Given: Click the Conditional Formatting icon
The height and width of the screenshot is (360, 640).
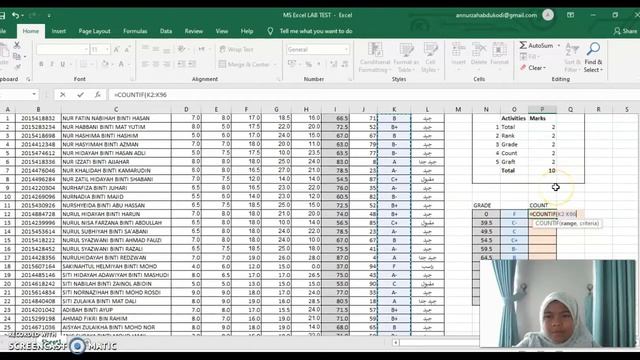Looking at the screenshot, I should pos(375,50).
